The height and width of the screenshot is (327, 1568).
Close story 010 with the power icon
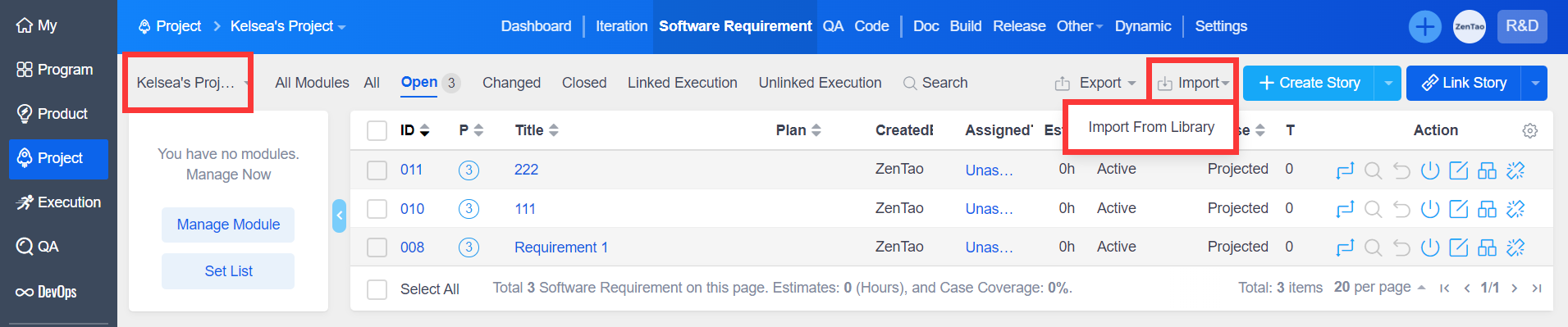[1430, 209]
